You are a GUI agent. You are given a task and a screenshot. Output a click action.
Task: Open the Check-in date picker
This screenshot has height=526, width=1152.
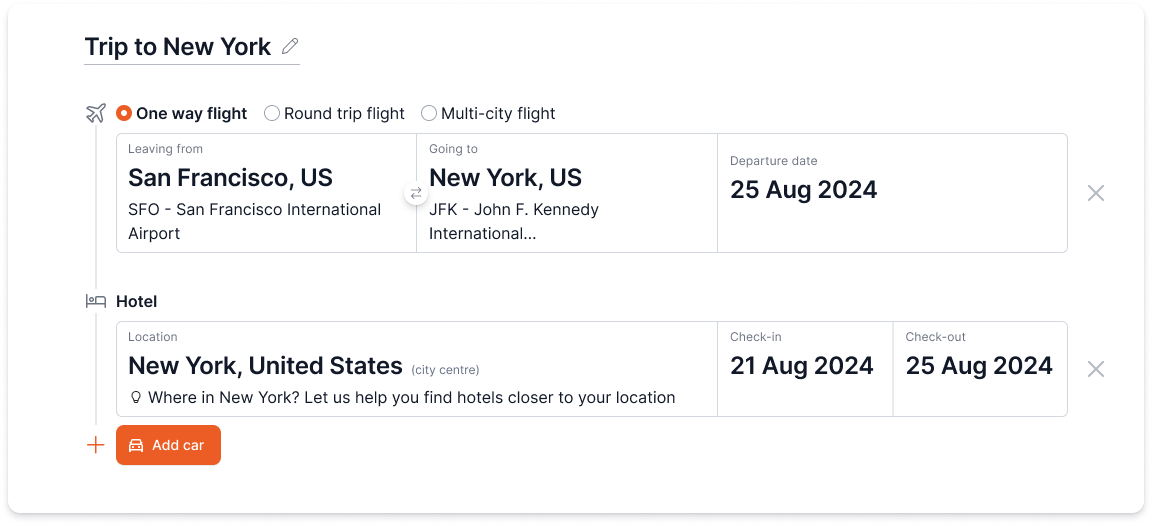click(x=803, y=367)
